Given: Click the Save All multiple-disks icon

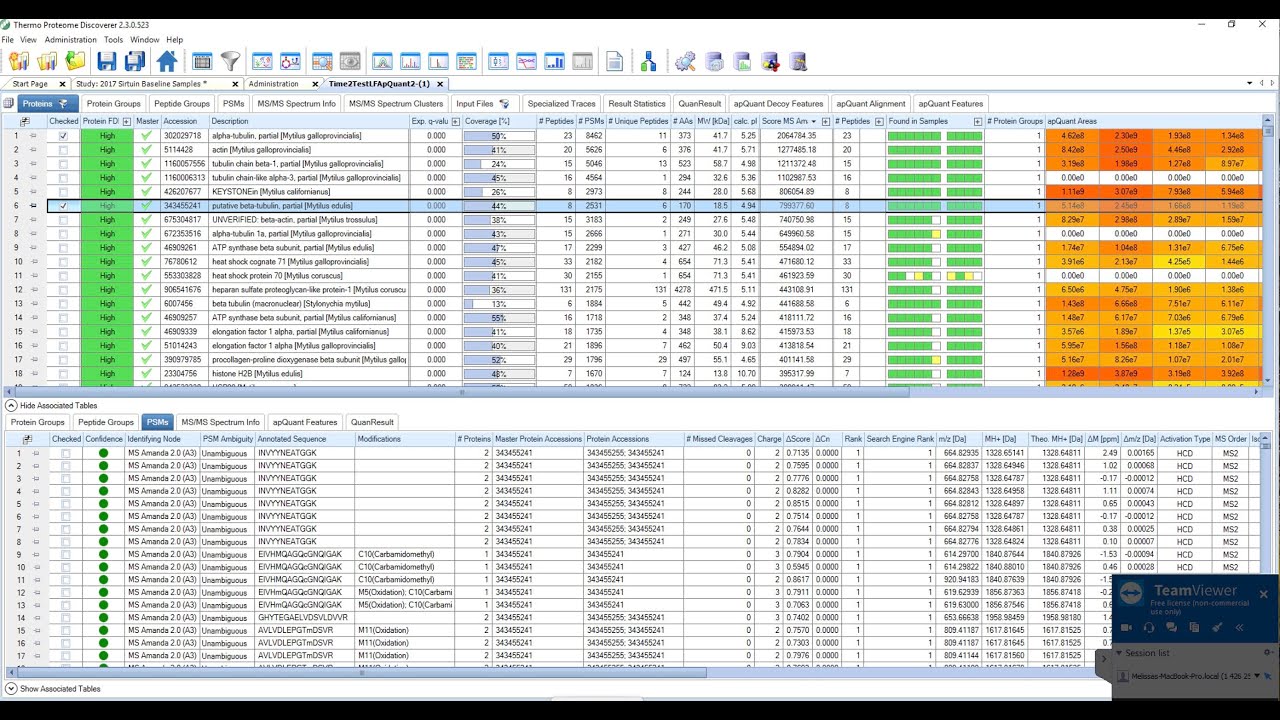Looking at the screenshot, I should [x=135, y=61].
